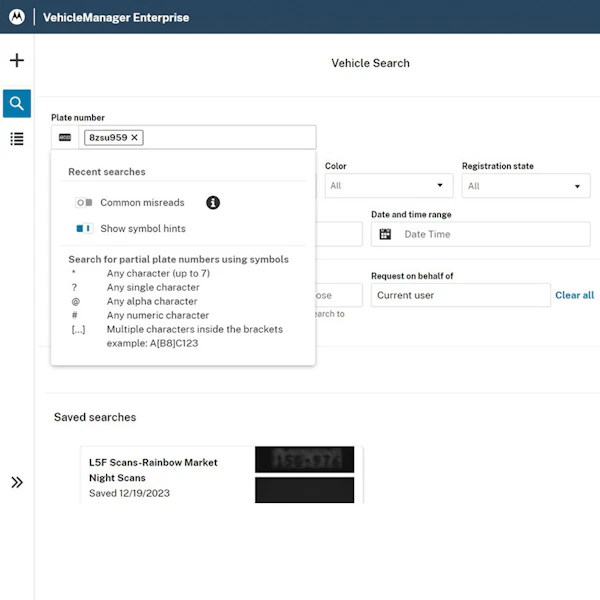Open the Color dropdown
This screenshot has height=600, width=600.
click(389, 186)
